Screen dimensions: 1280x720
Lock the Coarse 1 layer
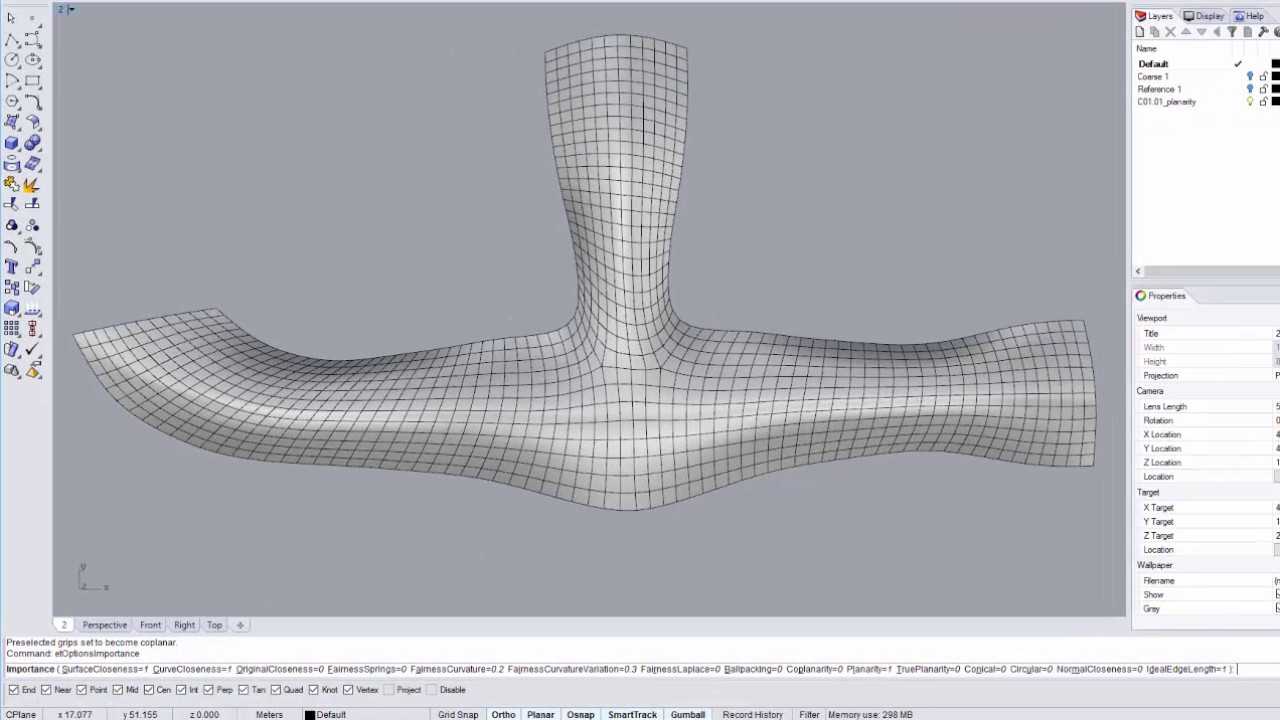(x=1263, y=77)
